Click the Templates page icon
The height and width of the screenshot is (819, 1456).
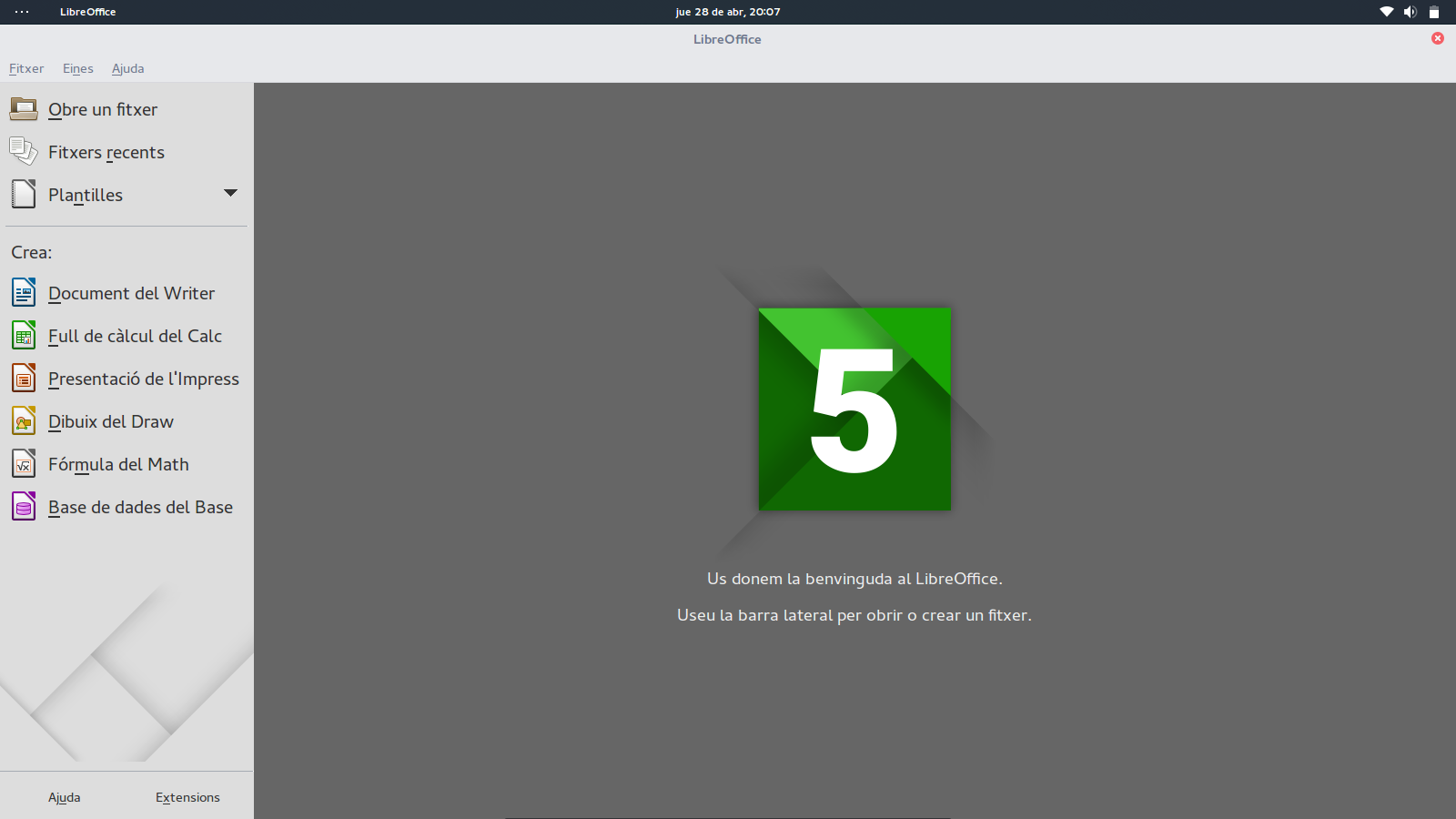[24, 194]
